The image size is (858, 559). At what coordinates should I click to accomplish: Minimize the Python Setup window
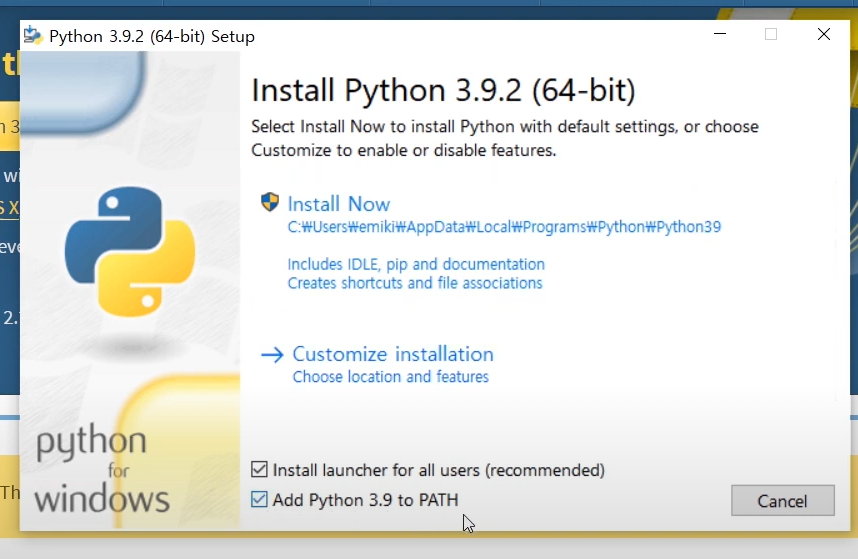click(720, 34)
